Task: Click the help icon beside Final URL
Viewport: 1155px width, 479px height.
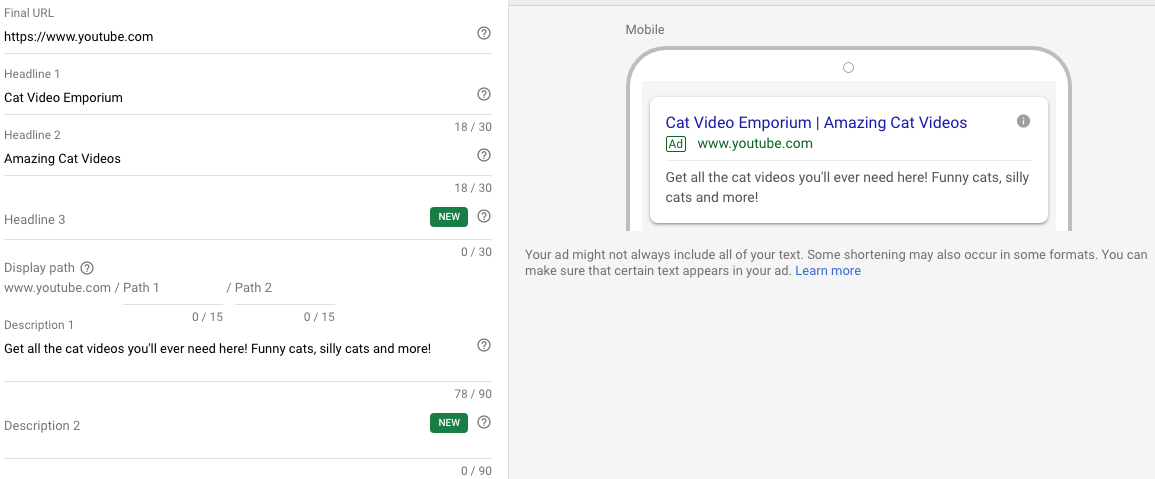Action: pos(484,34)
